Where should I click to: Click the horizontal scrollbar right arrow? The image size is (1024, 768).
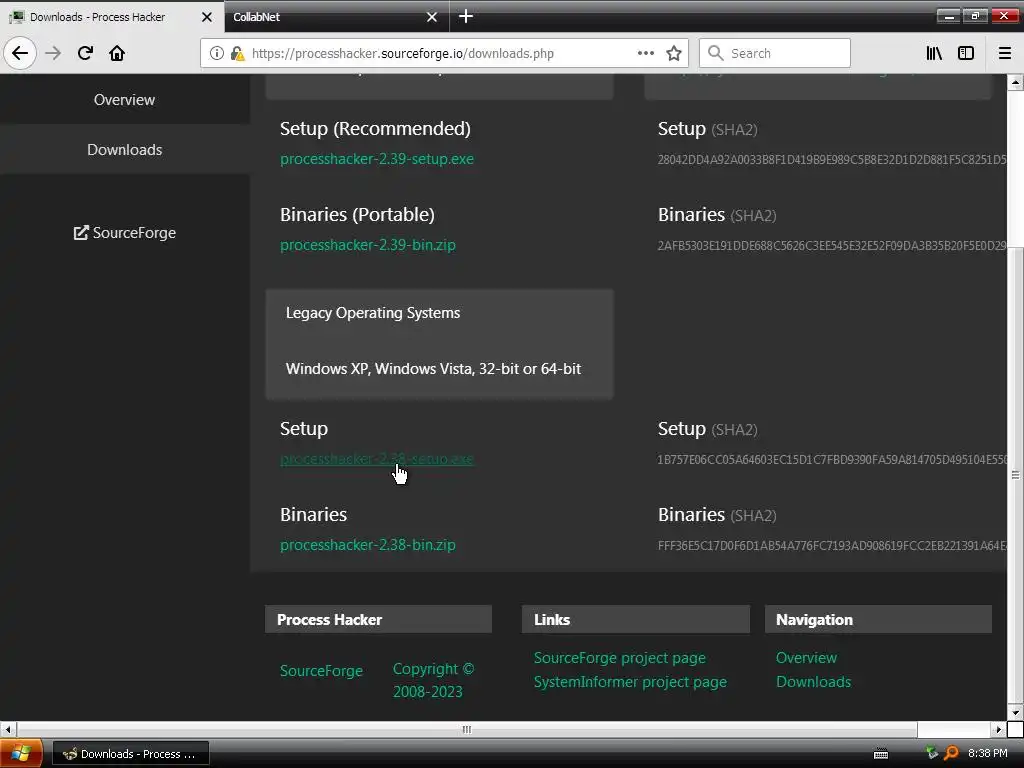[999, 729]
